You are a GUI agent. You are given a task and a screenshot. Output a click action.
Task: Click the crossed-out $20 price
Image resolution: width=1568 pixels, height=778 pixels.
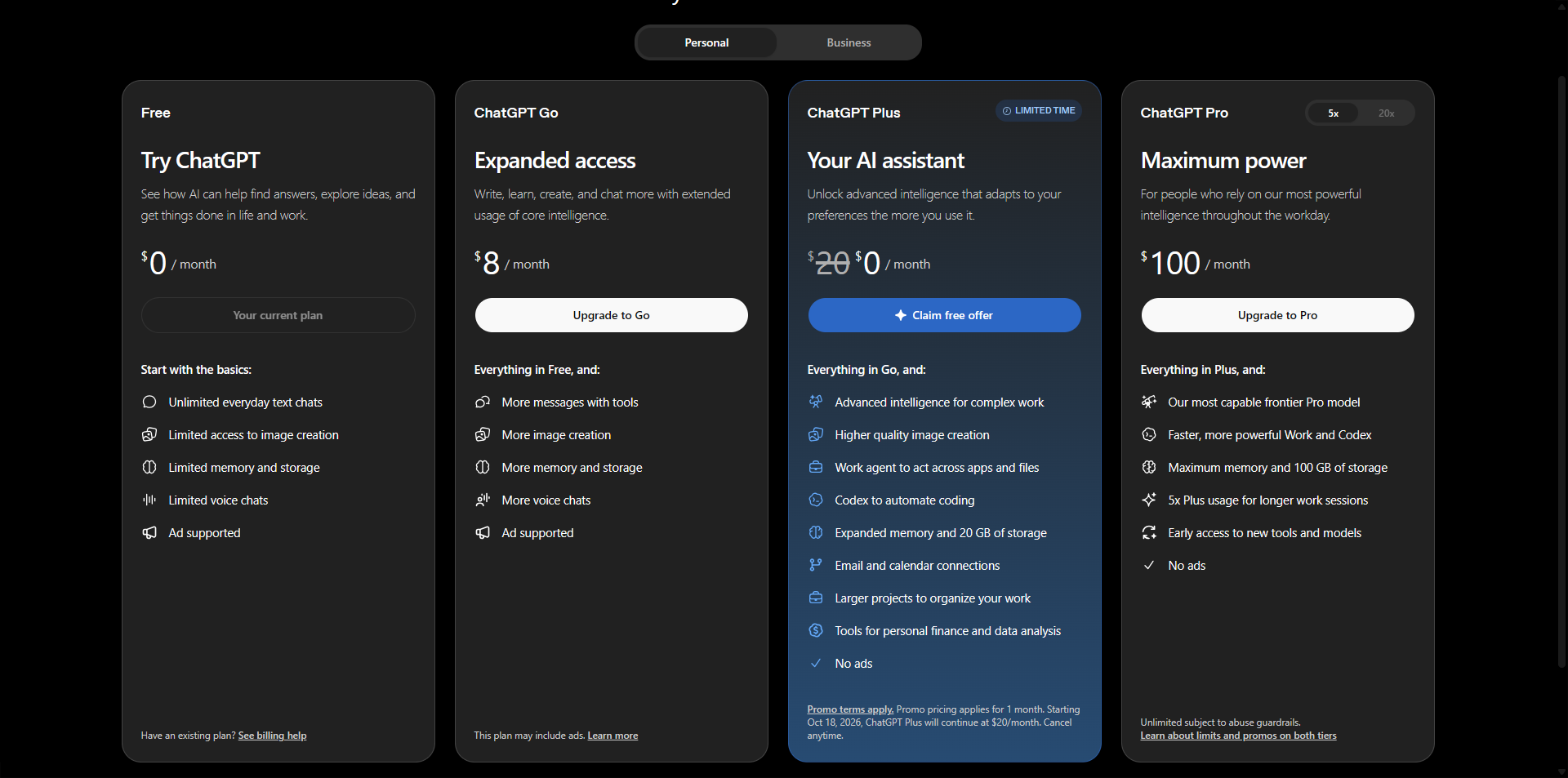(829, 263)
